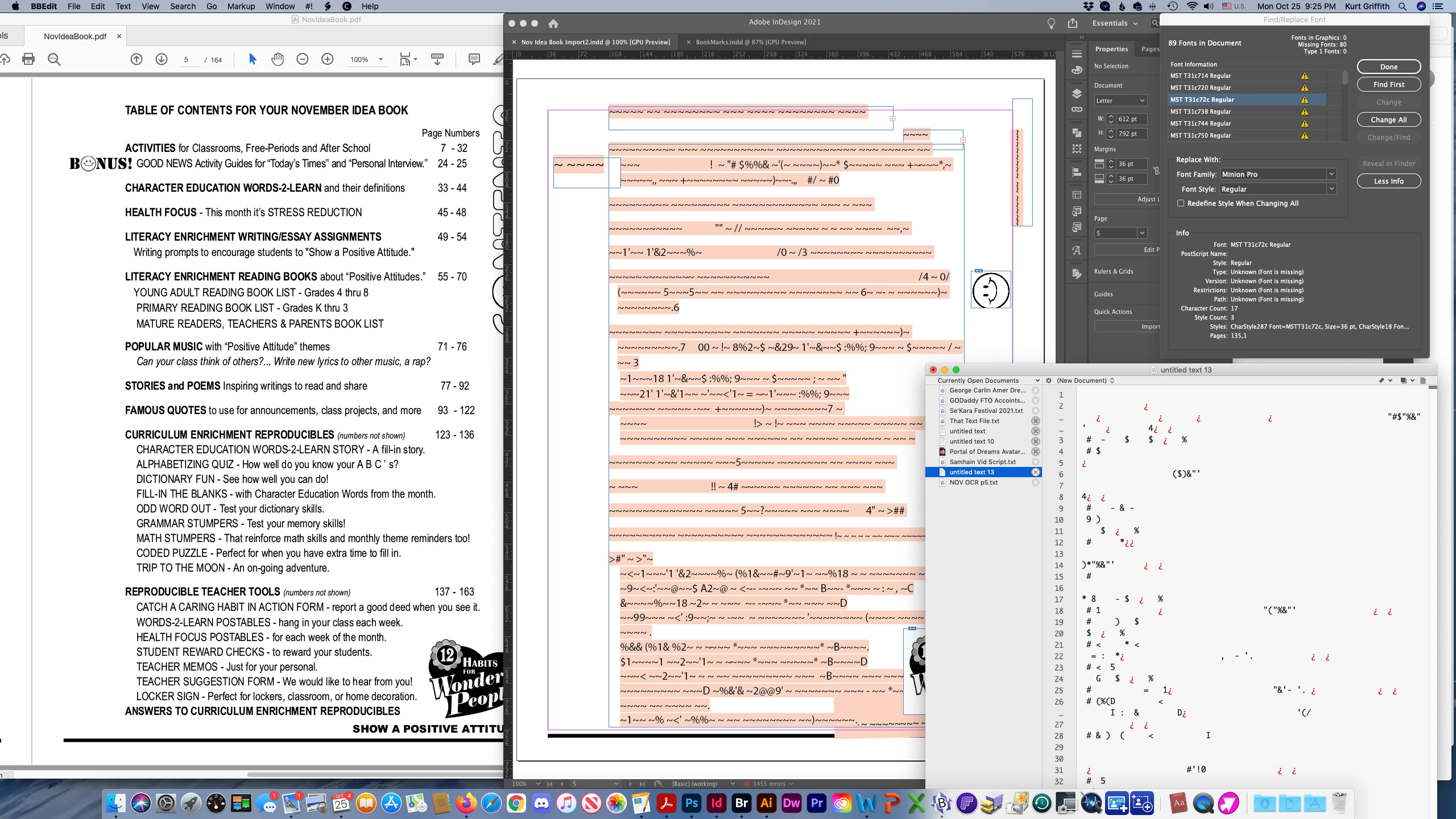Image resolution: width=1456 pixels, height=819 pixels.
Task: Open the comment note tool
Action: 474,59
